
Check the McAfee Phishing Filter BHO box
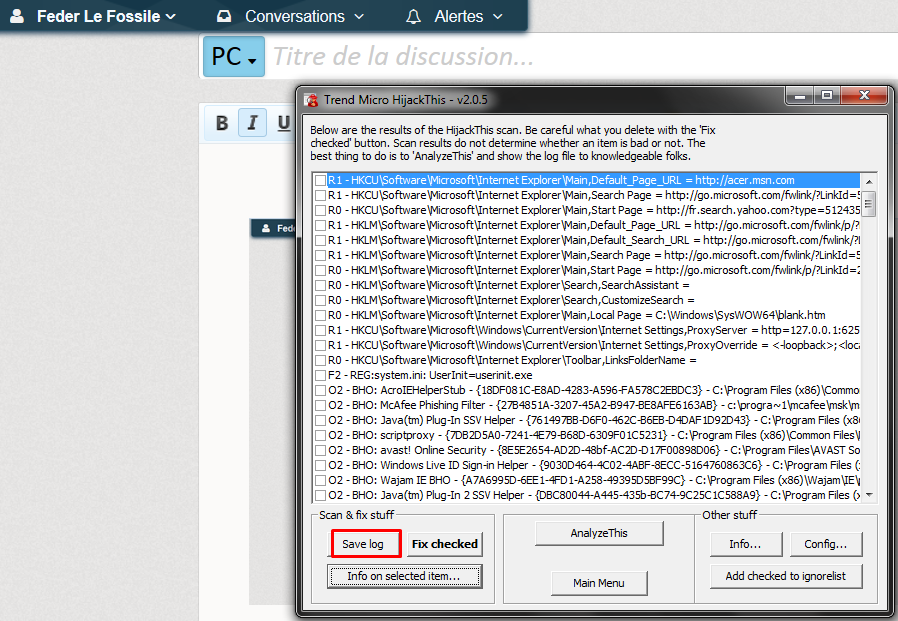point(321,406)
